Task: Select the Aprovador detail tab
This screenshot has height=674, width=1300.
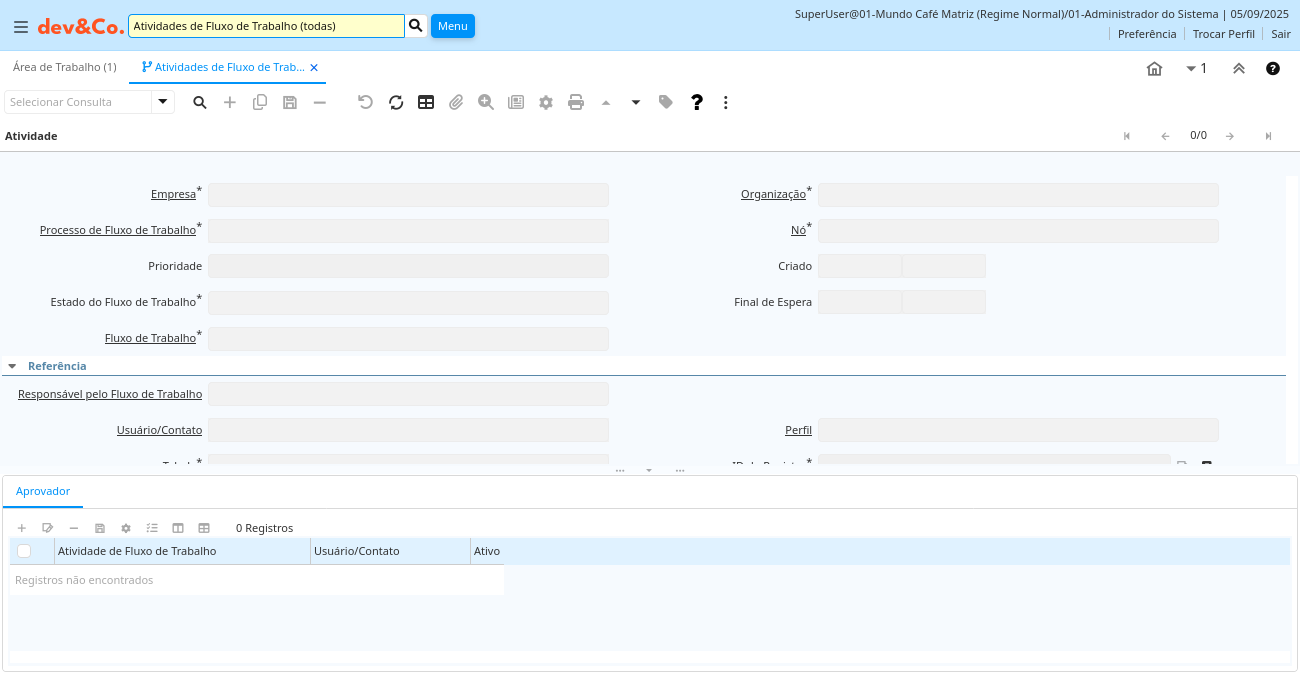Action: 43,491
